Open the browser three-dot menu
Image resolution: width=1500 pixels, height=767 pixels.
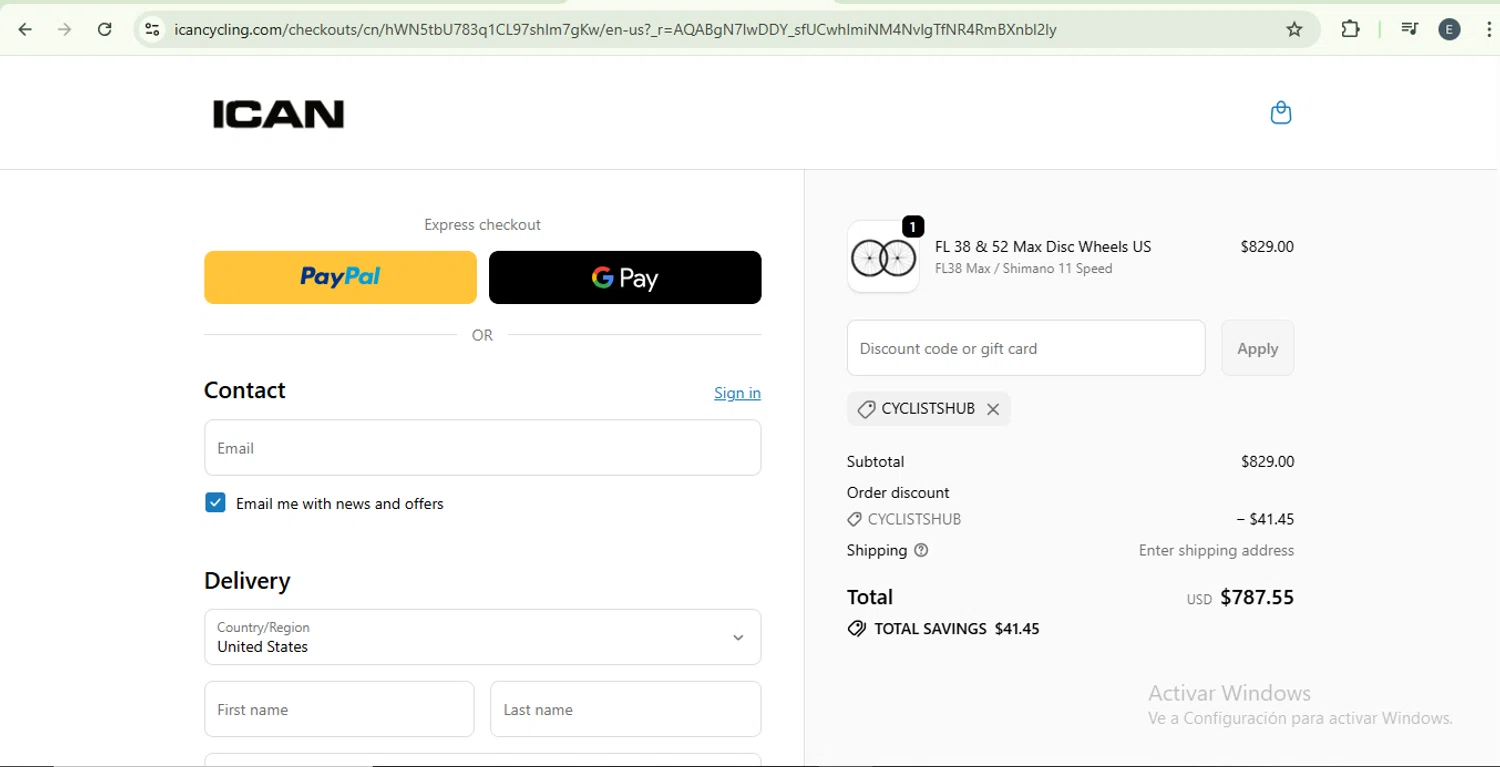click(x=1490, y=29)
